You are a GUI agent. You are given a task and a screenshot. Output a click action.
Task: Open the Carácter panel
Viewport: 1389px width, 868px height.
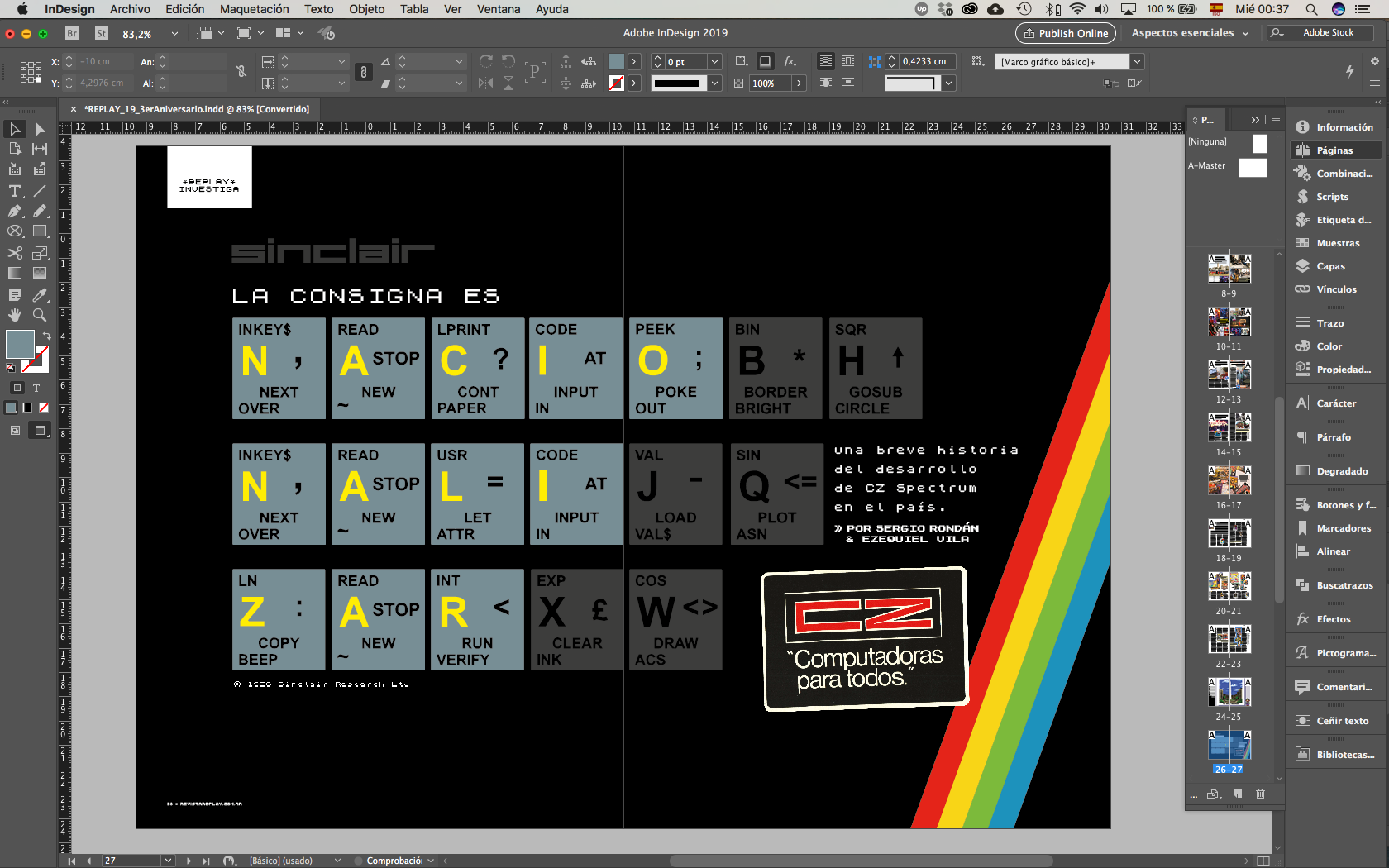tap(1336, 403)
